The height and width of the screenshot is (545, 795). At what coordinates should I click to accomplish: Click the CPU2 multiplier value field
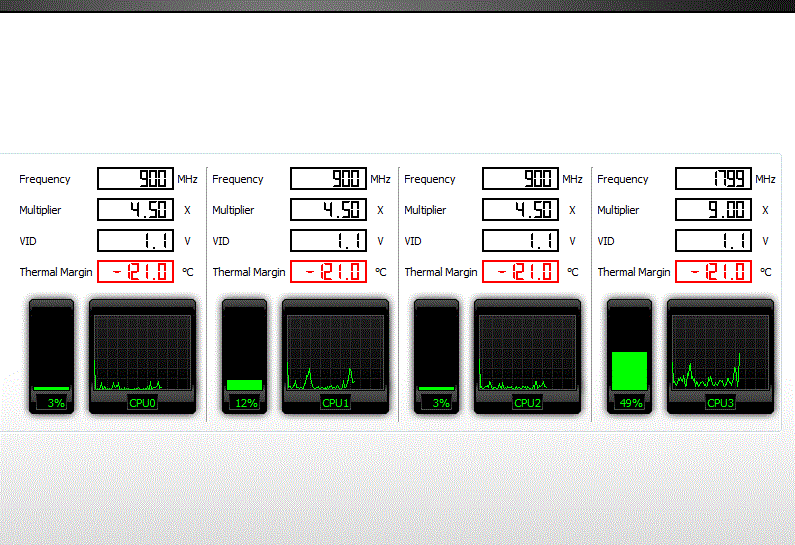(520, 209)
